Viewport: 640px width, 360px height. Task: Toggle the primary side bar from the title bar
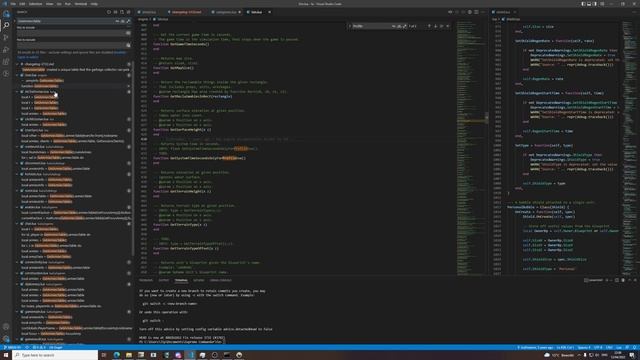click(583, 4)
